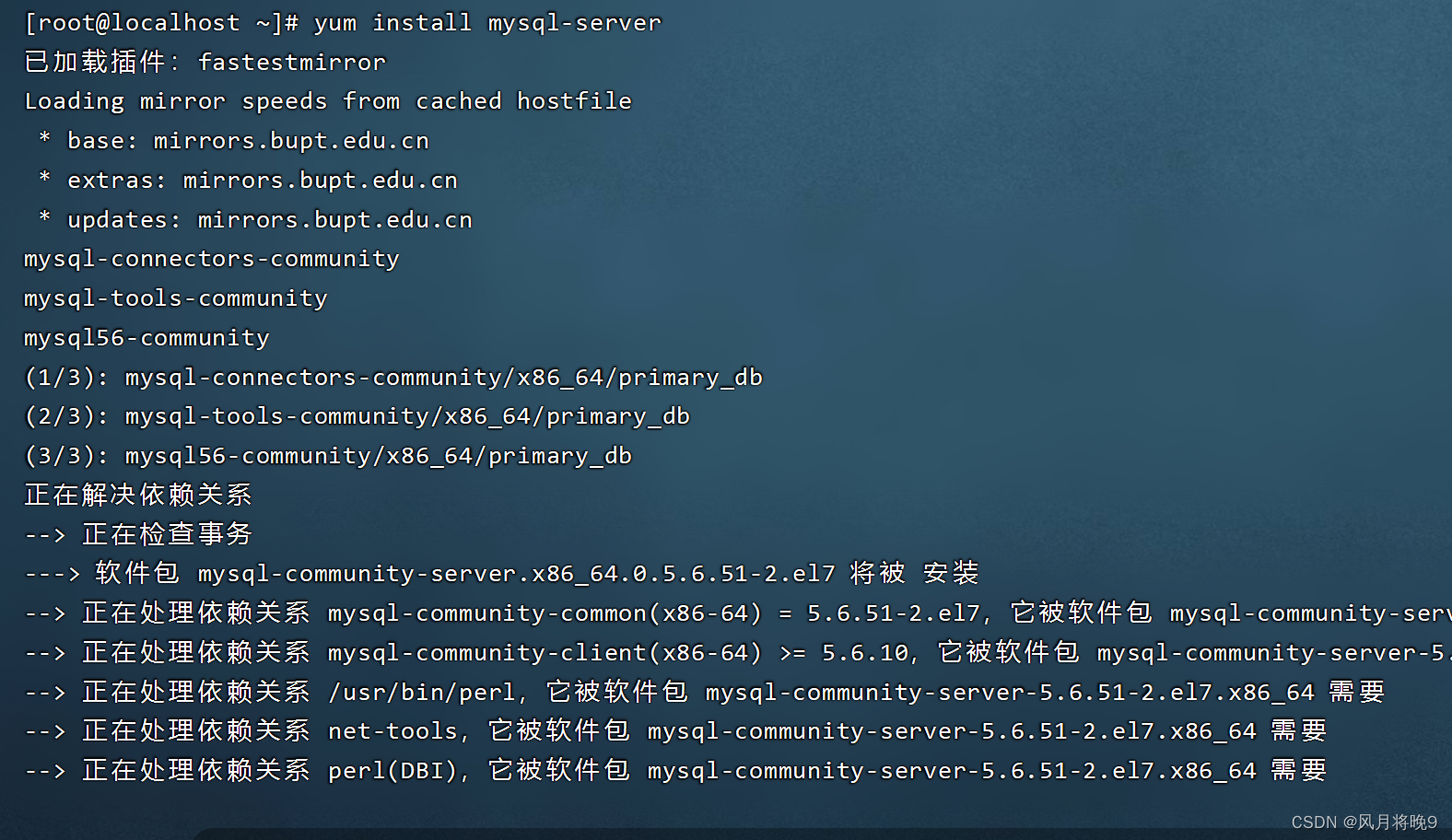This screenshot has width=1452, height=840.
Task: Select line 'Loading mirror speeds from cached hostfile'
Action: 328,101
